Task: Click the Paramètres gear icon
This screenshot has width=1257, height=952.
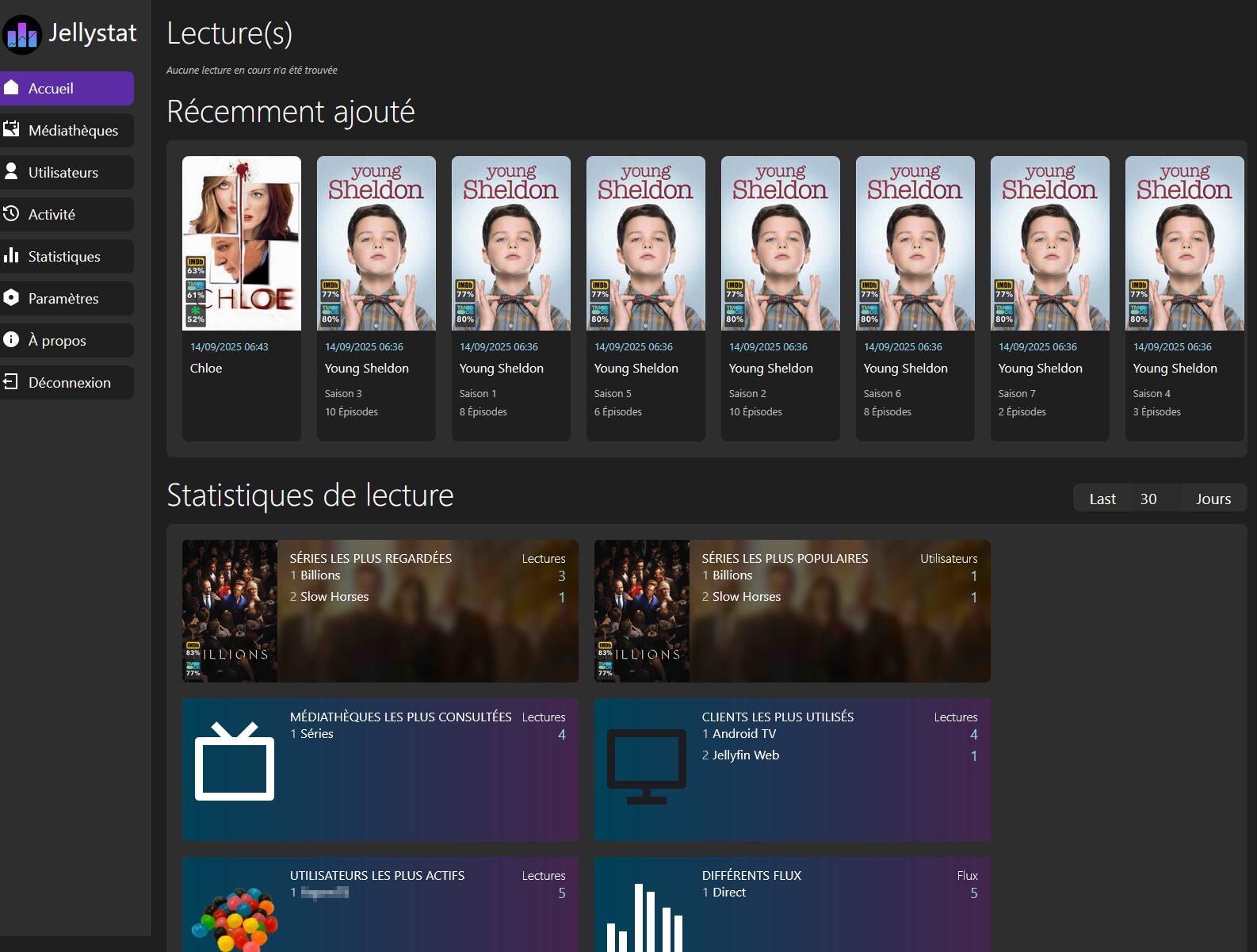Action: click(x=11, y=297)
